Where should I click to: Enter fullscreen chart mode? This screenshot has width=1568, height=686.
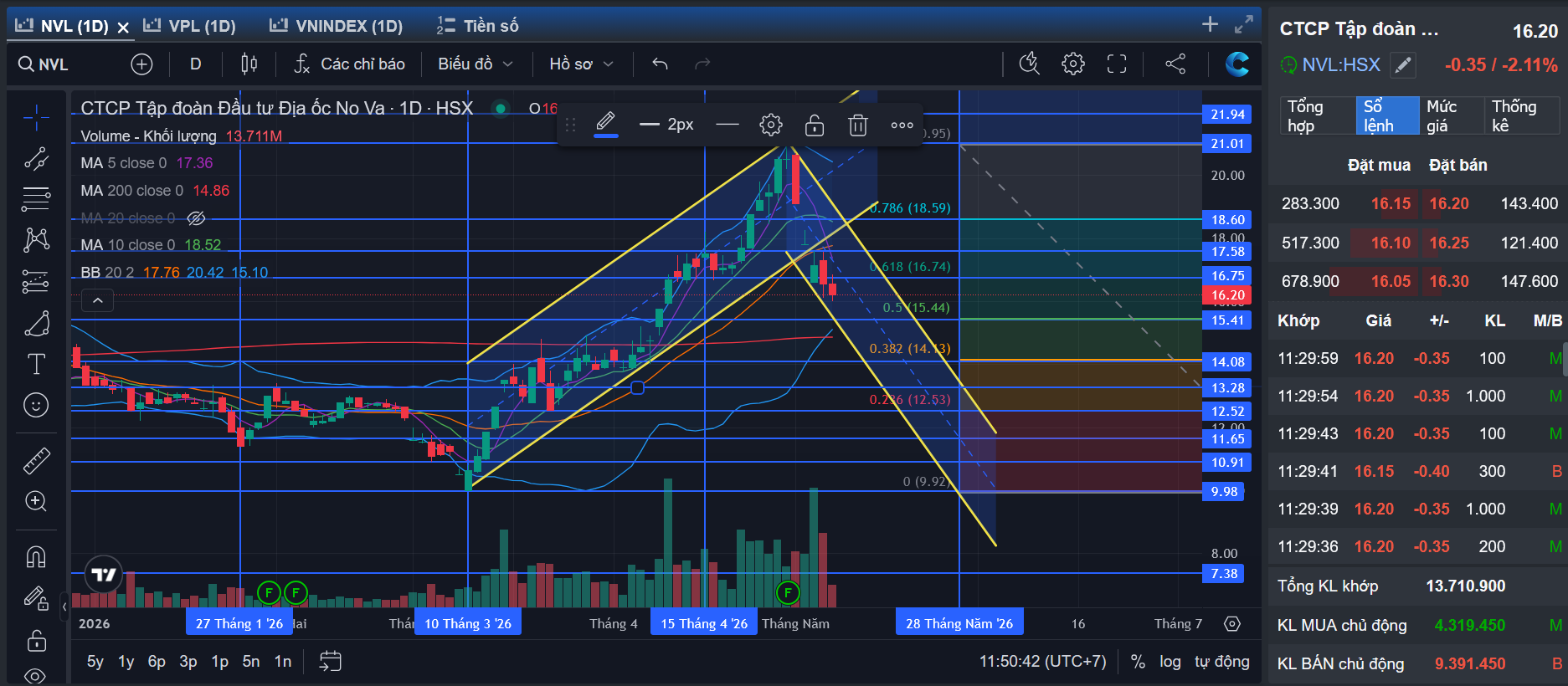pos(1117,64)
